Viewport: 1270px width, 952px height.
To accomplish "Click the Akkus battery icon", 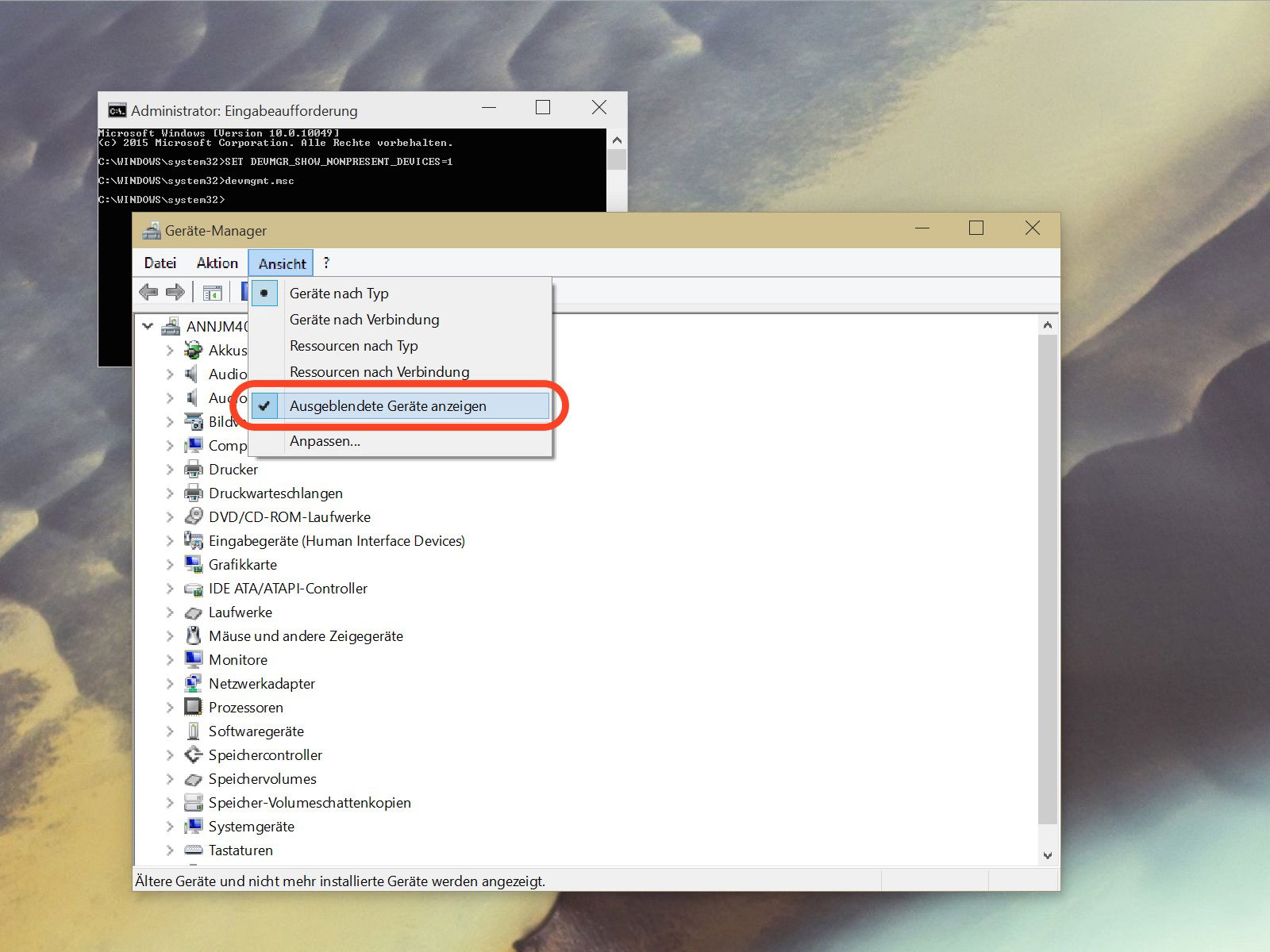I will coord(193,350).
